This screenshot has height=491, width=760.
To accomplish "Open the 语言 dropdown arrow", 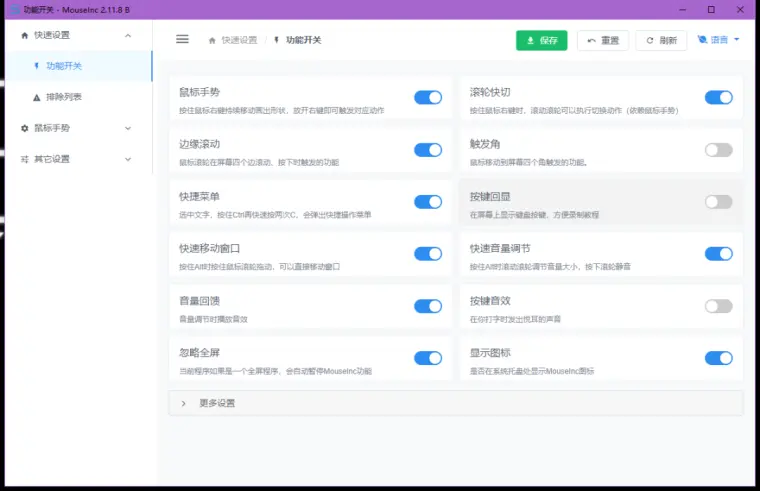I will (737, 40).
